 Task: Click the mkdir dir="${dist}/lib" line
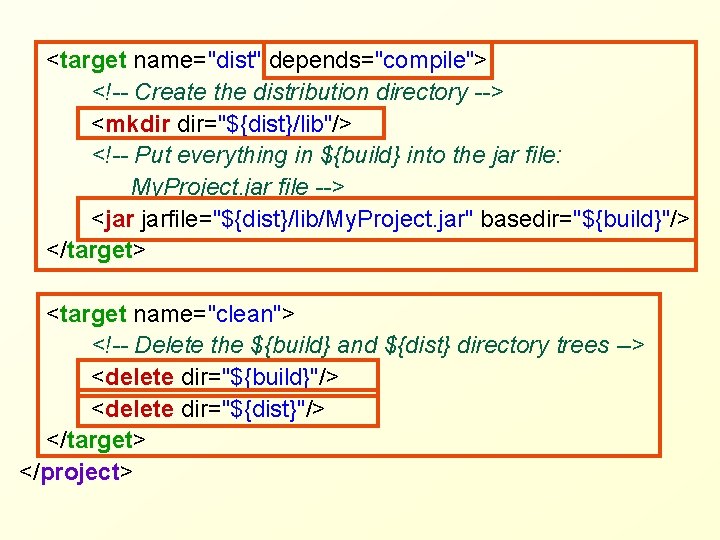tap(221, 124)
